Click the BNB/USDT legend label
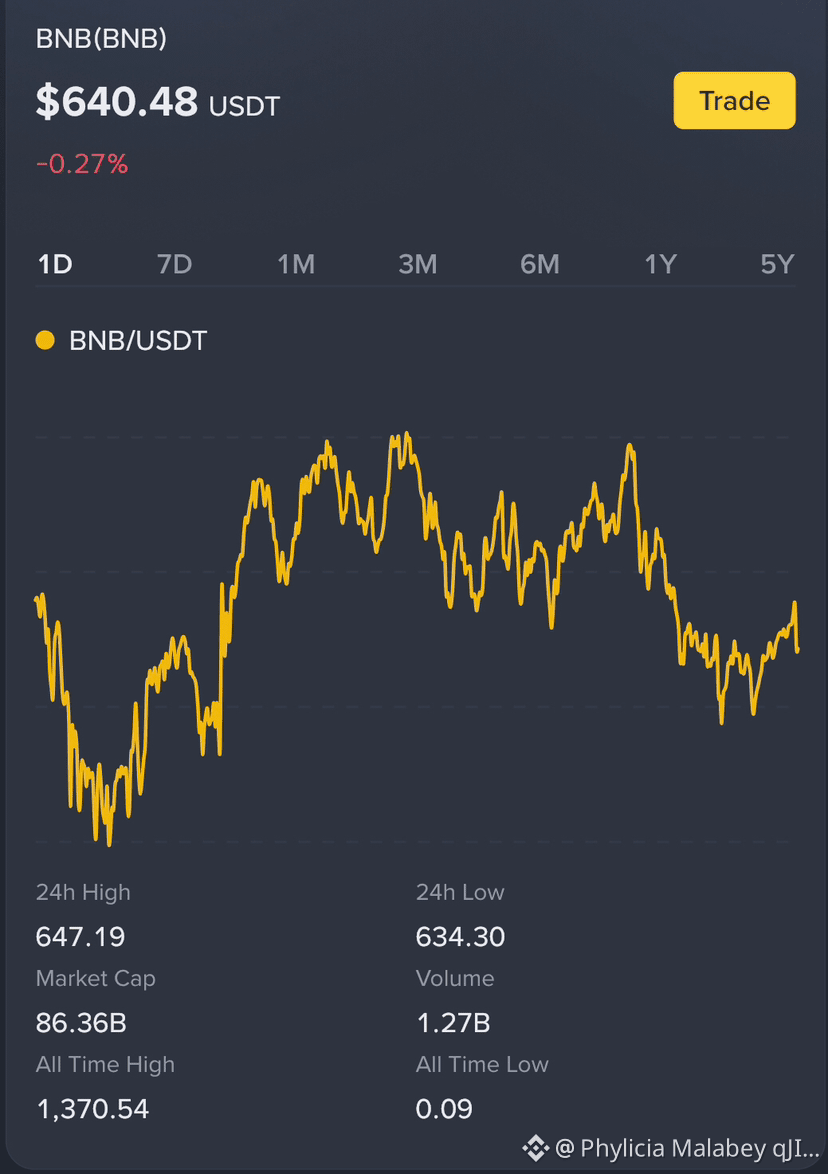Image resolution: width=828 pixels, height=1174 pixels. [x=138, y=341]
